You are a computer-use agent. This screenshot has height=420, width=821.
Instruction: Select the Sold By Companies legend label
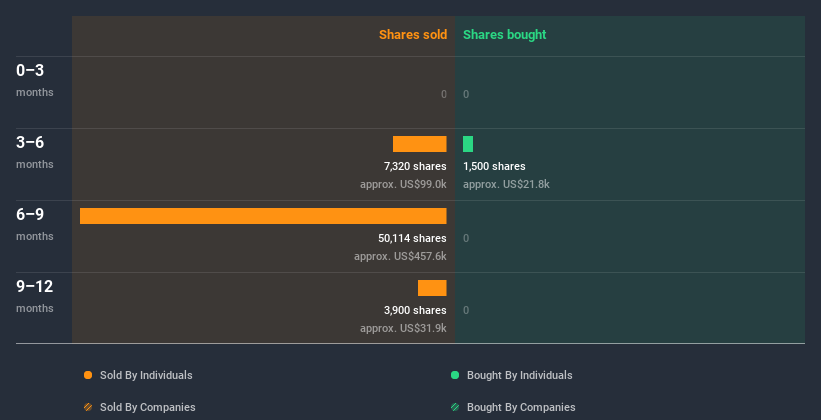(148, 407)
